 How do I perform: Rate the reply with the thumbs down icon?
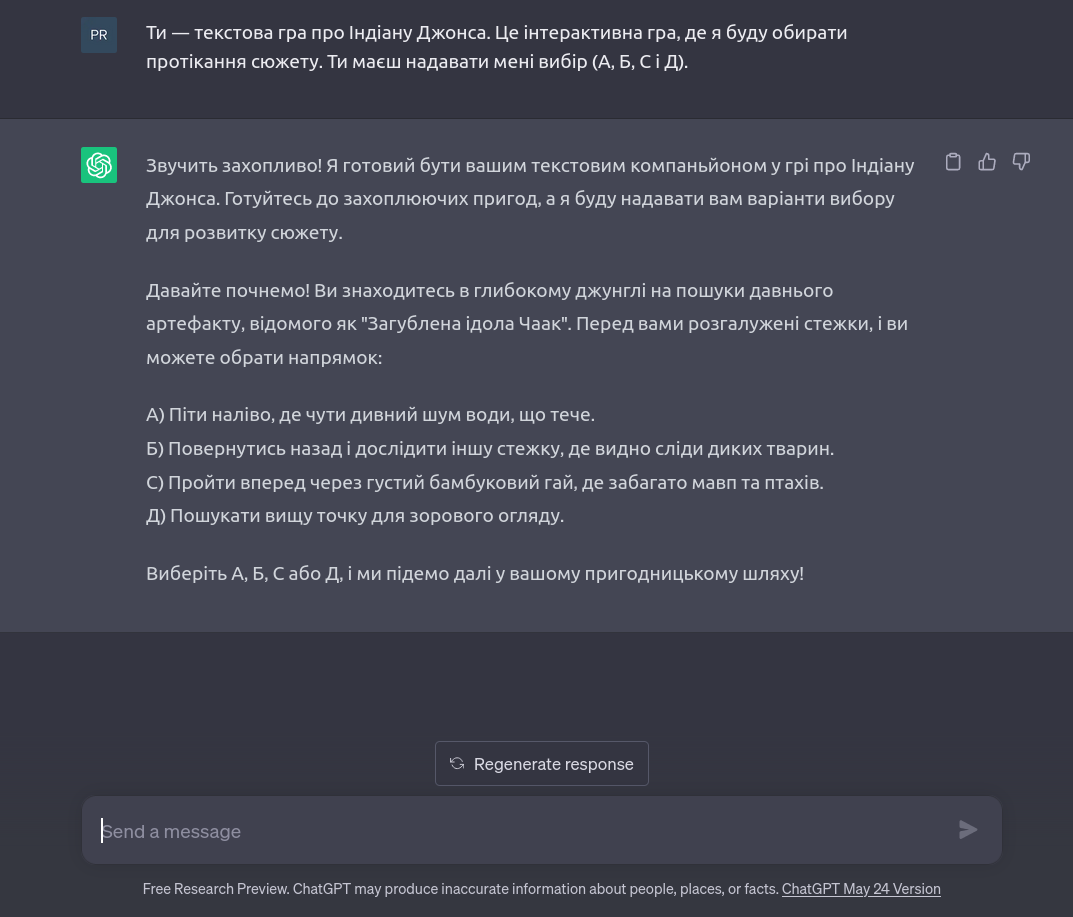(x=1021, y=161)
